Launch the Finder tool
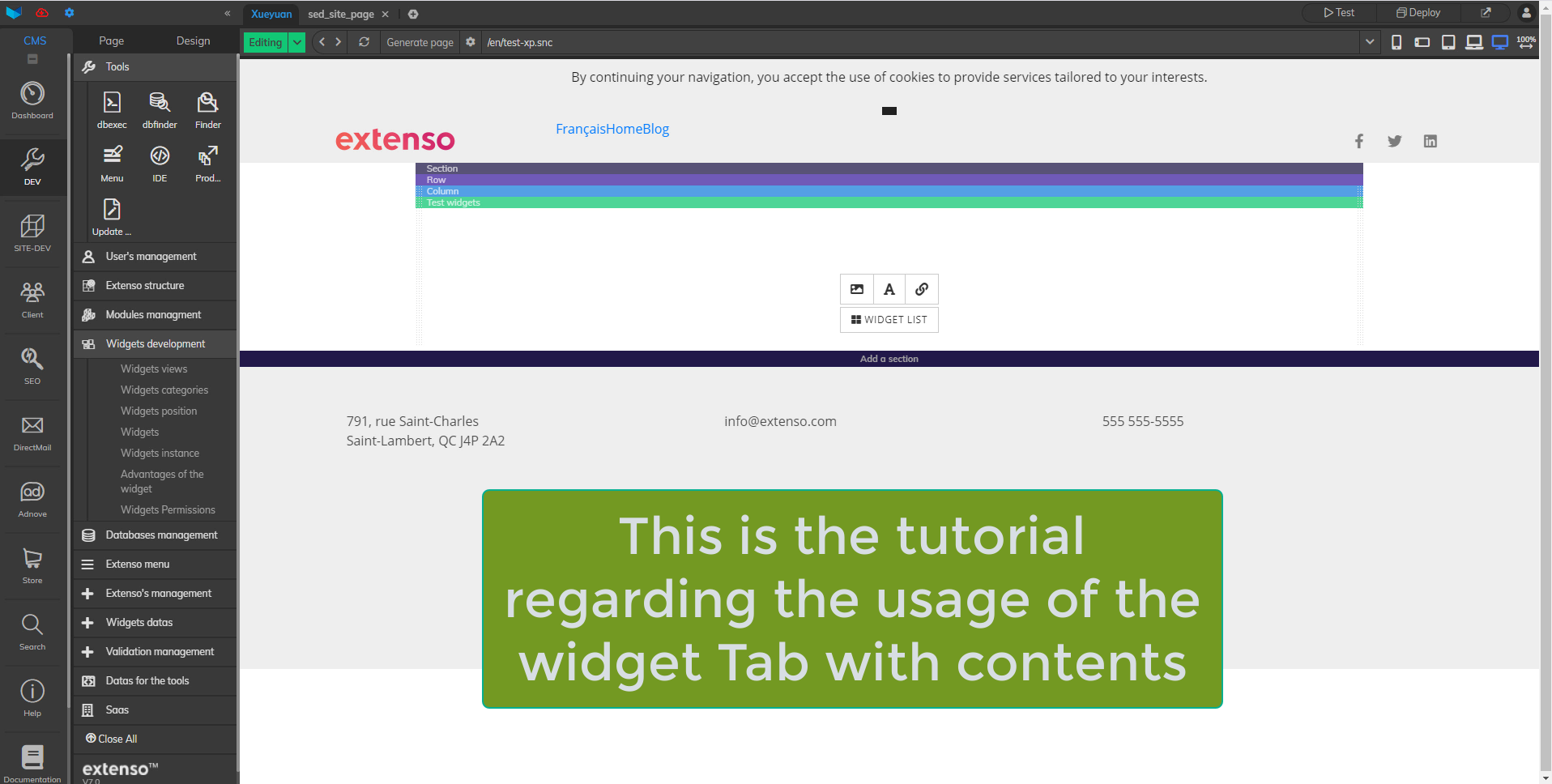 [207, 110]
